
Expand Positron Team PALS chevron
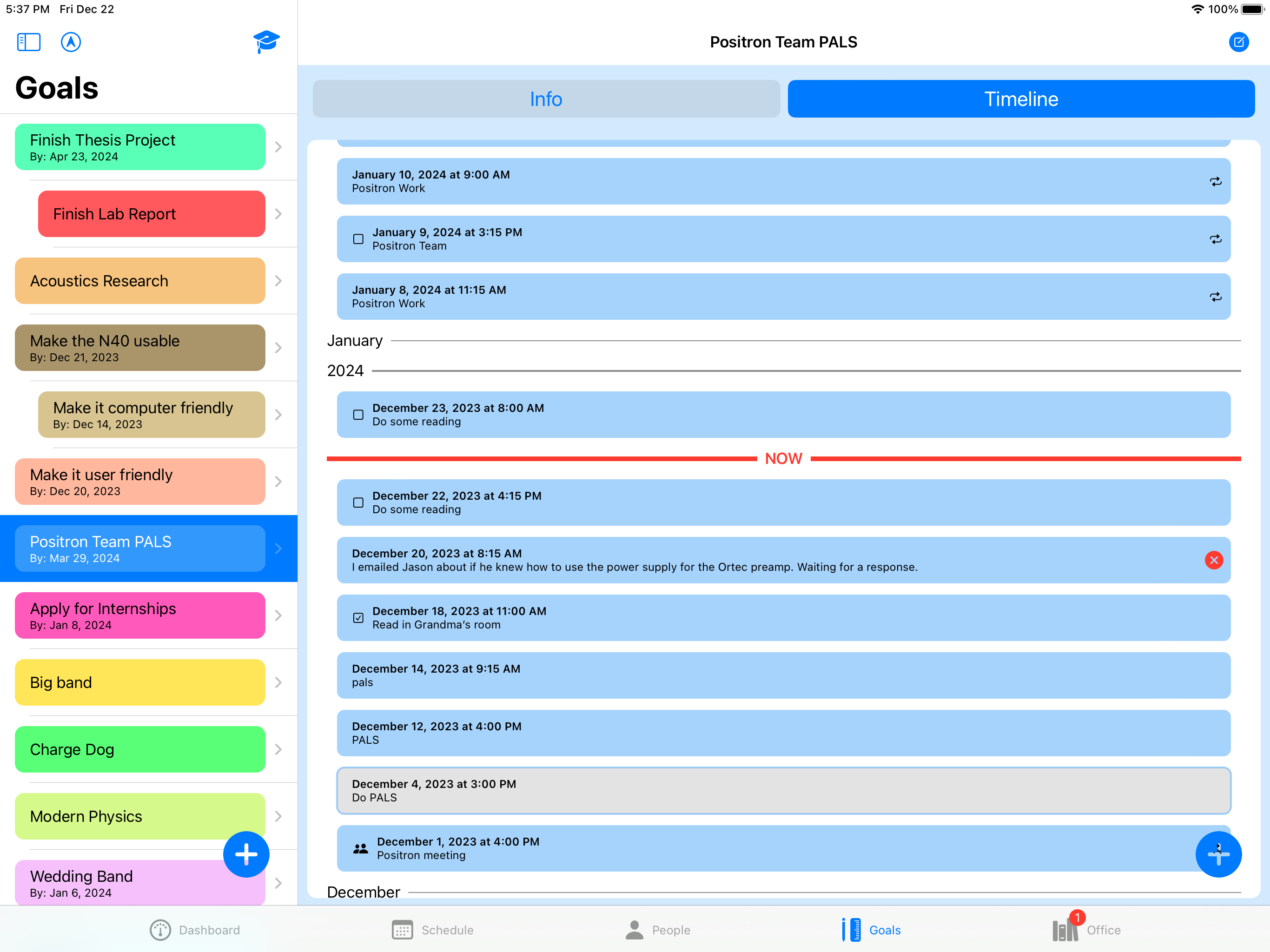[278, 549]
